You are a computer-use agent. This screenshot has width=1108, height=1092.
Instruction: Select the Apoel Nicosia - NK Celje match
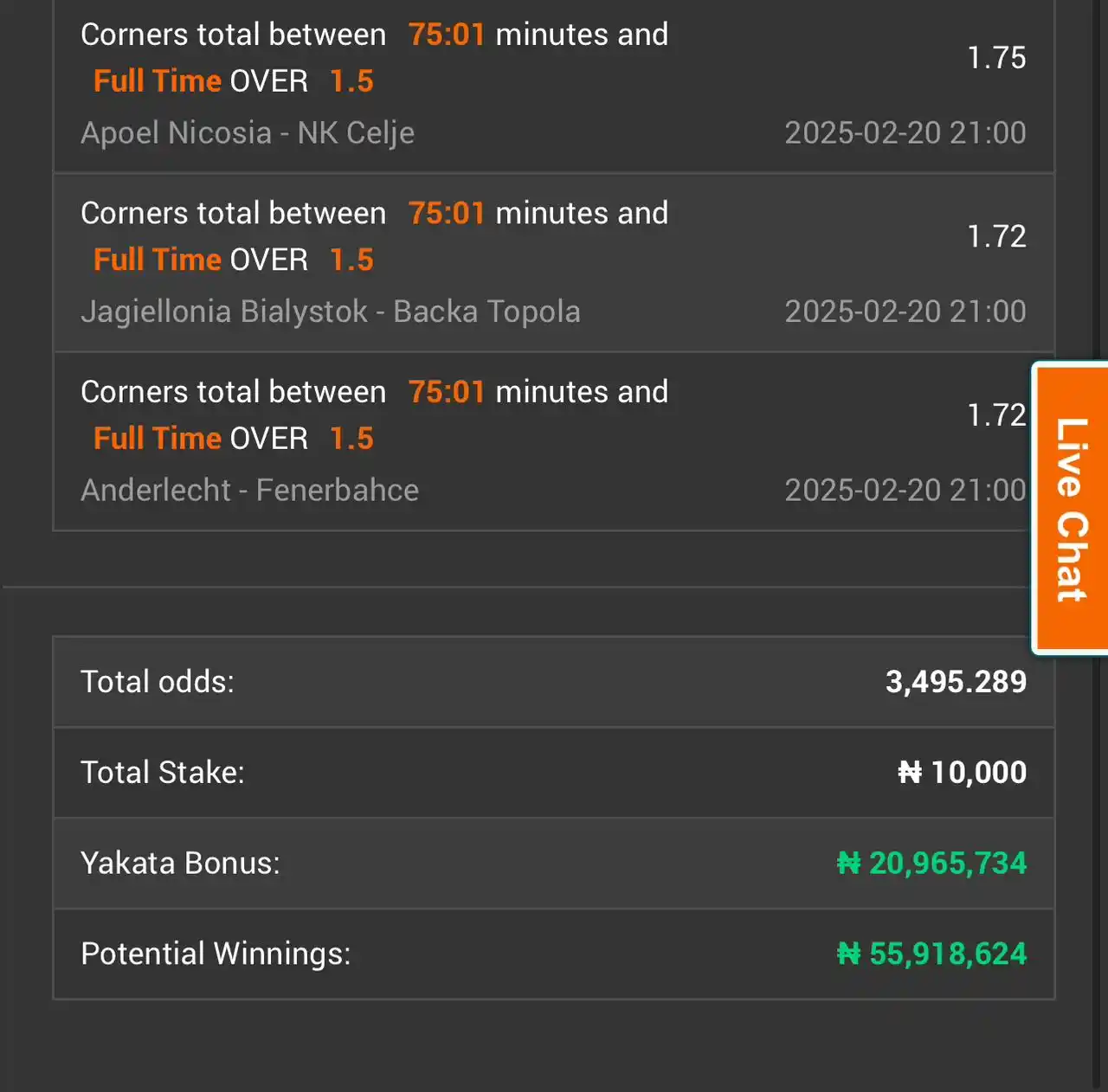(x=248, y=133)
